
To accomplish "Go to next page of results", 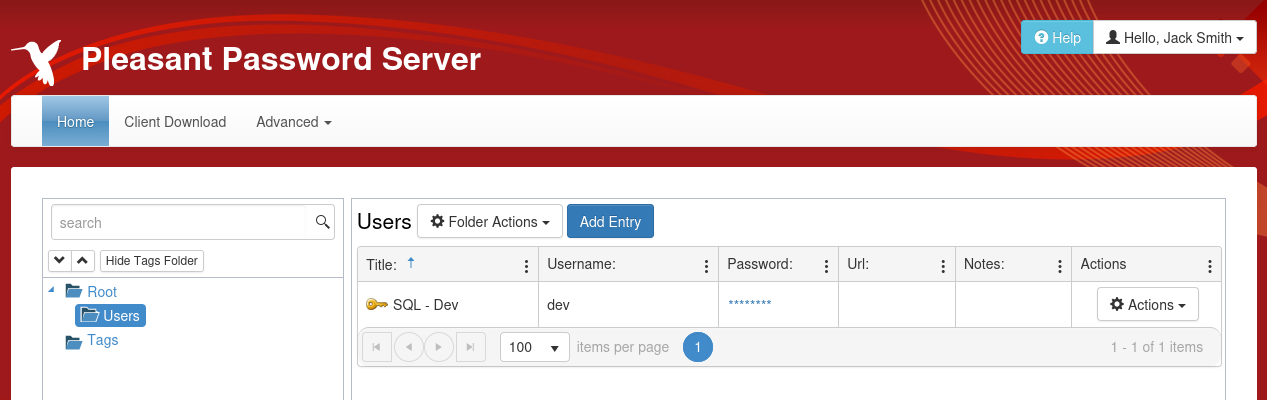I will click(x=439, y=347).
